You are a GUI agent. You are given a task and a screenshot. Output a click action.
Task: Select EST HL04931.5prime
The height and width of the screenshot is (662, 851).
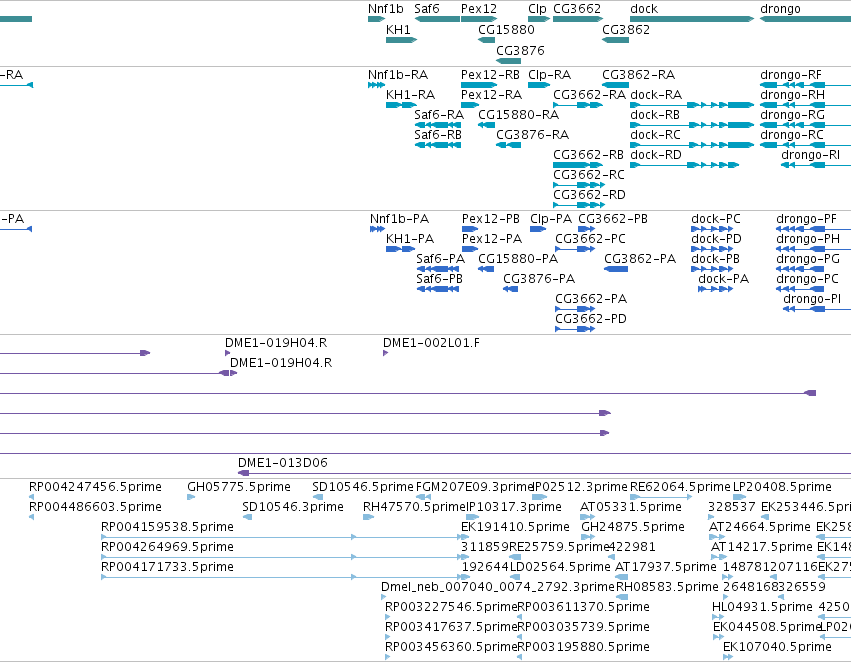pos(762,607)
